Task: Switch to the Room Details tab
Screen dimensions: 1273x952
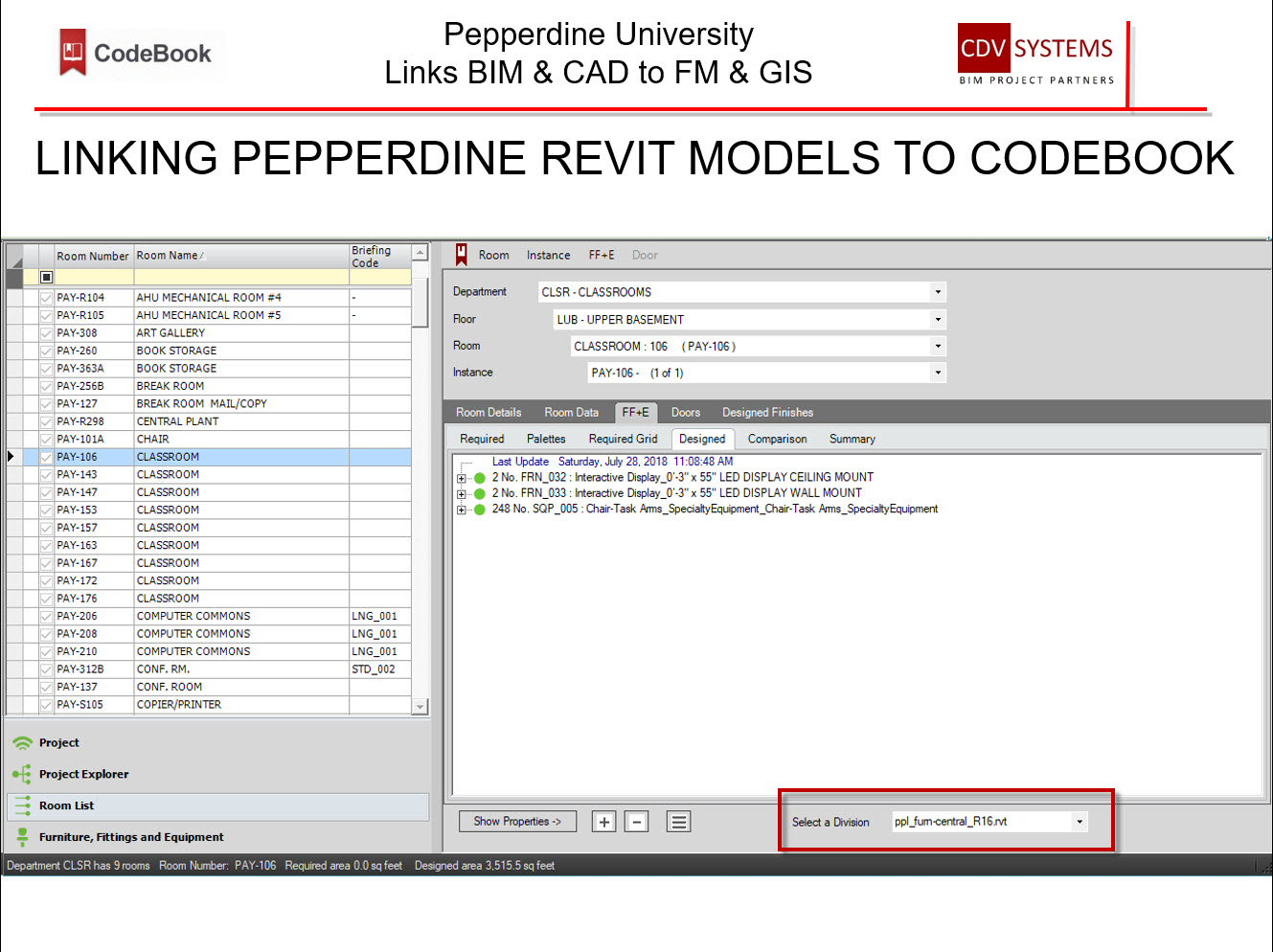Action: coord(489,413)
